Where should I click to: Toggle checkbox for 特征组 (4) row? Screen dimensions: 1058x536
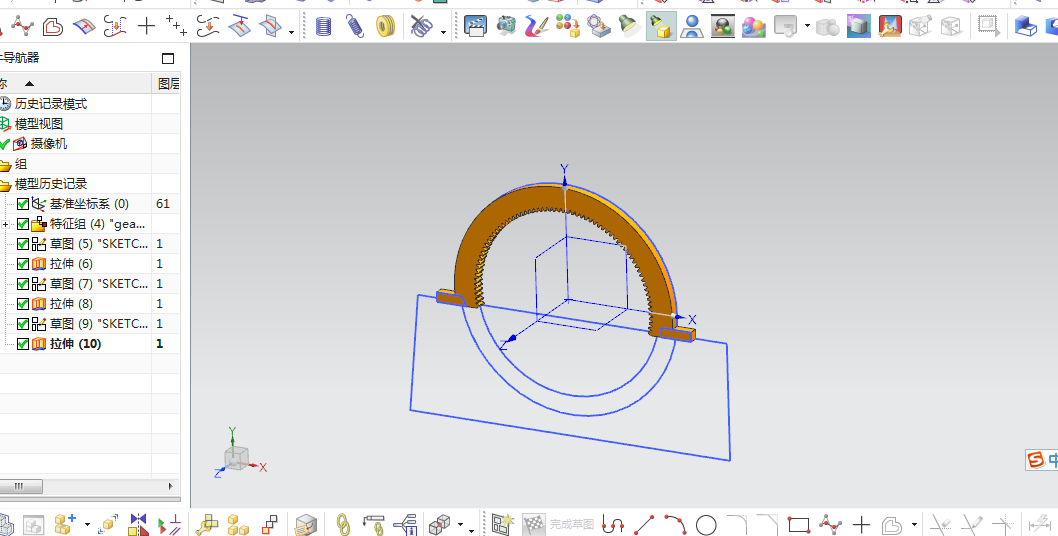(x=23, y=224)
